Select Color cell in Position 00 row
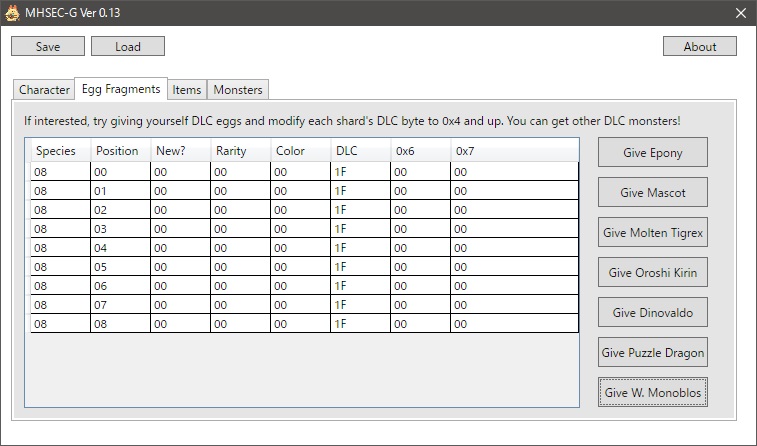The width and height of the screenshot is (757, 446). pos(300,172)
